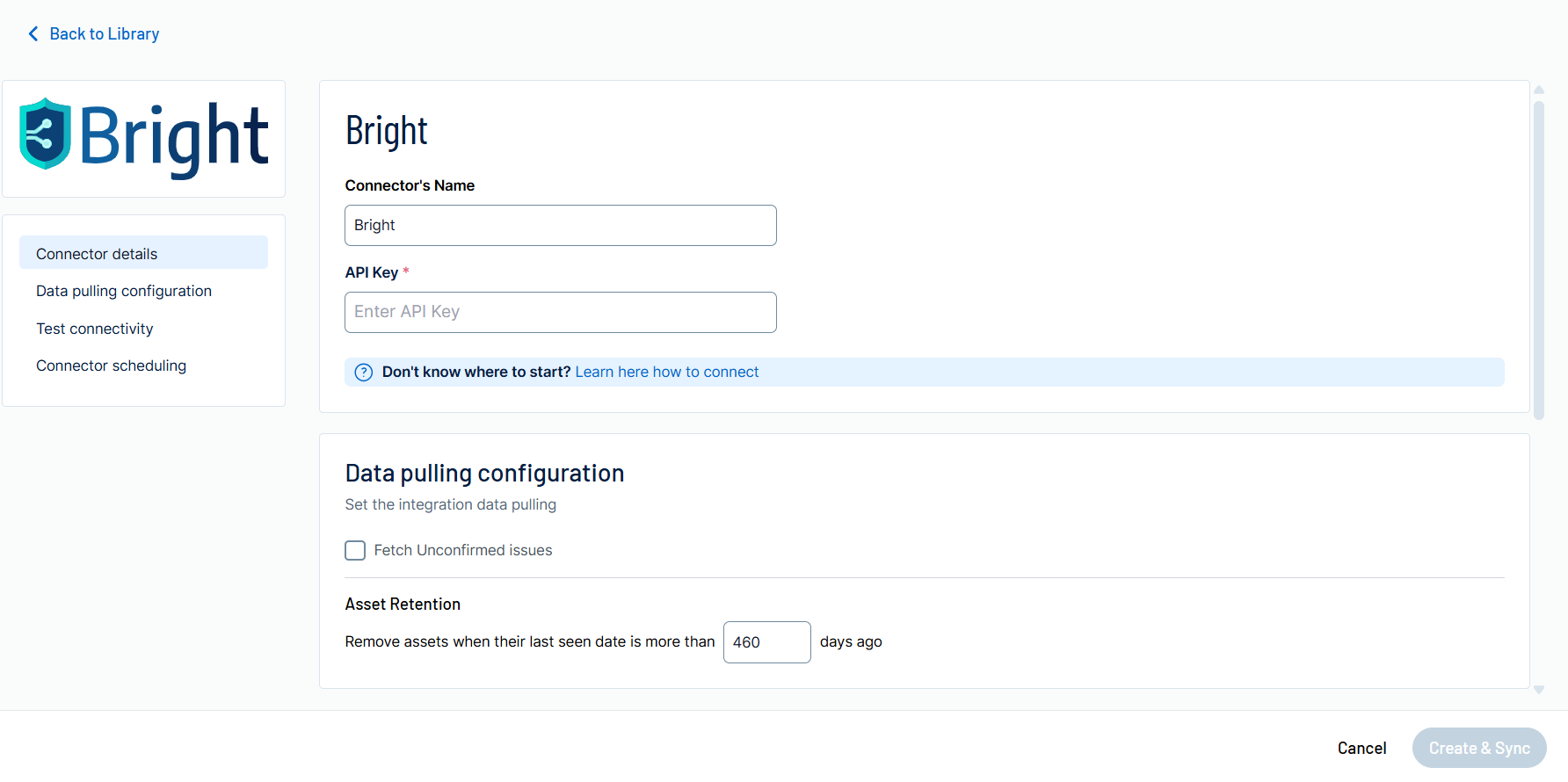Screen dimensions: 1568x782
Task: Click the Data pulling configuration section heading
Action: 484,474
